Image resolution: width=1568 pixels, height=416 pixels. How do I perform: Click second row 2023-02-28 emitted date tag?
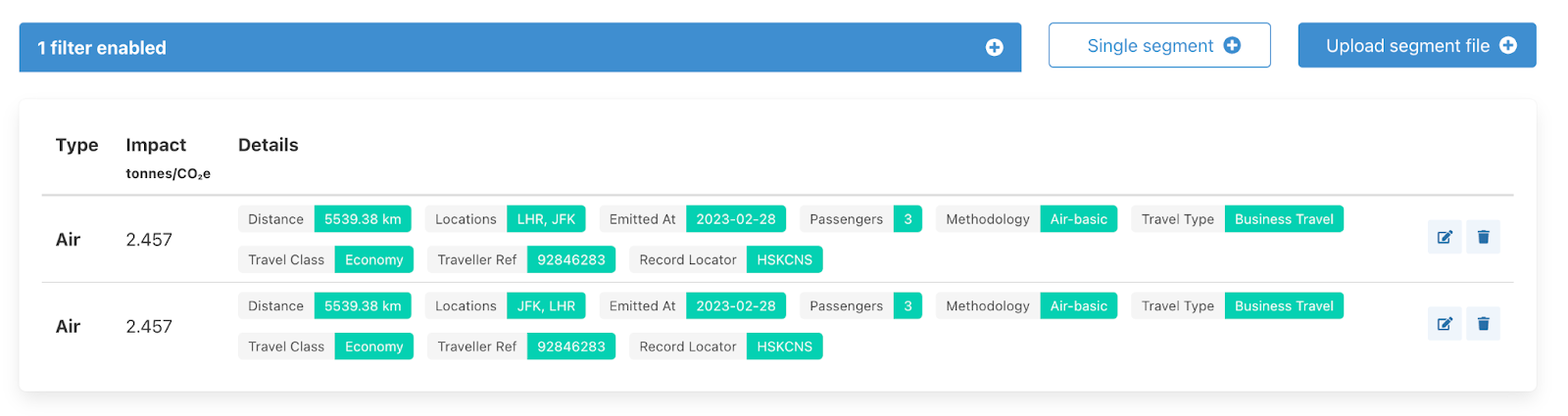click(x=735, y=306)
